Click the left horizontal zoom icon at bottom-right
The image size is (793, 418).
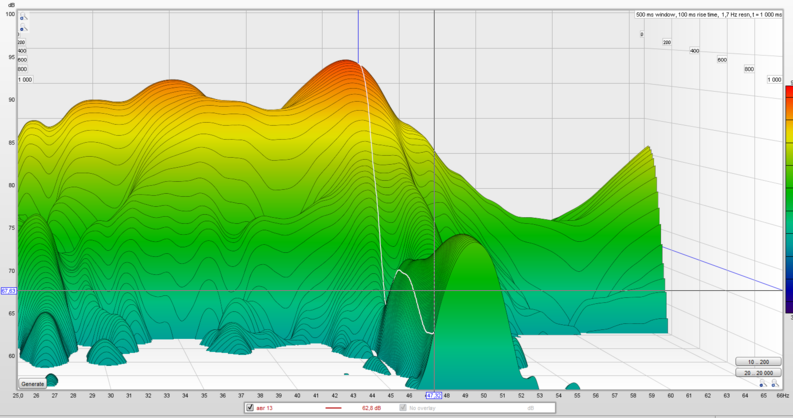(763, 383)
